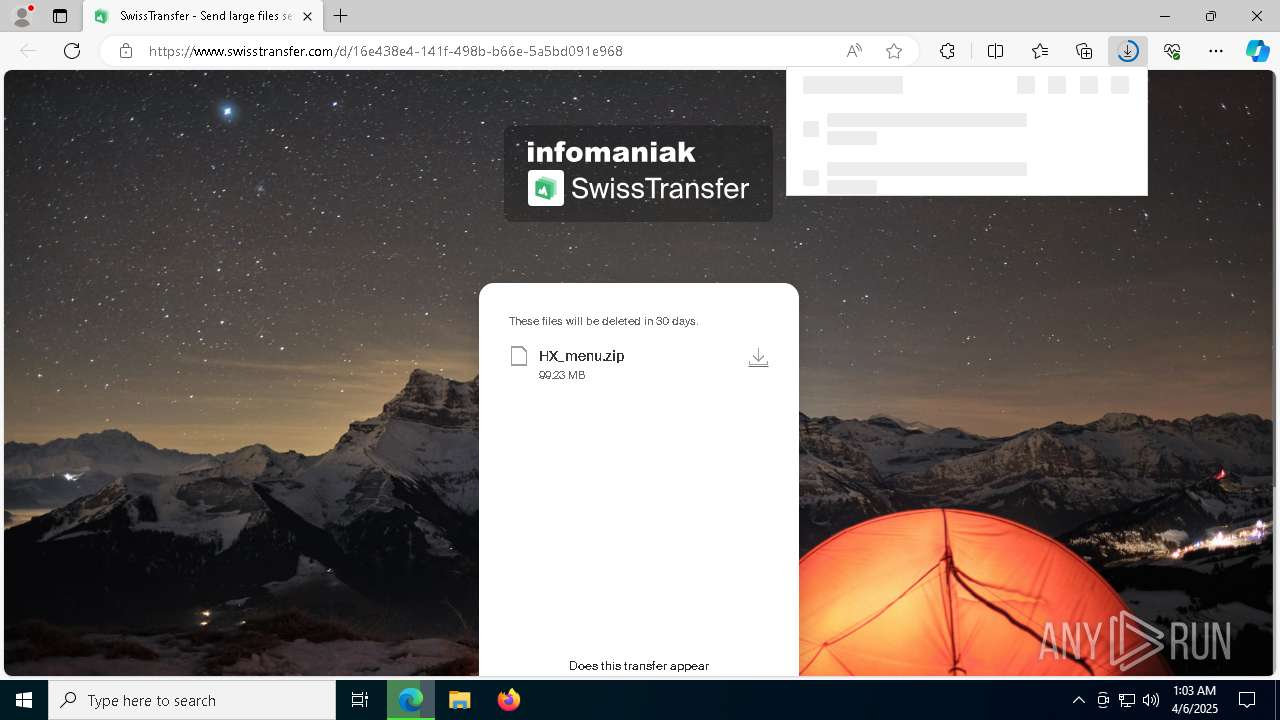The width and height of the screenshot is (1280, 720).
Task: Click the HX_menu.zip file name
Action: [581, 356]
